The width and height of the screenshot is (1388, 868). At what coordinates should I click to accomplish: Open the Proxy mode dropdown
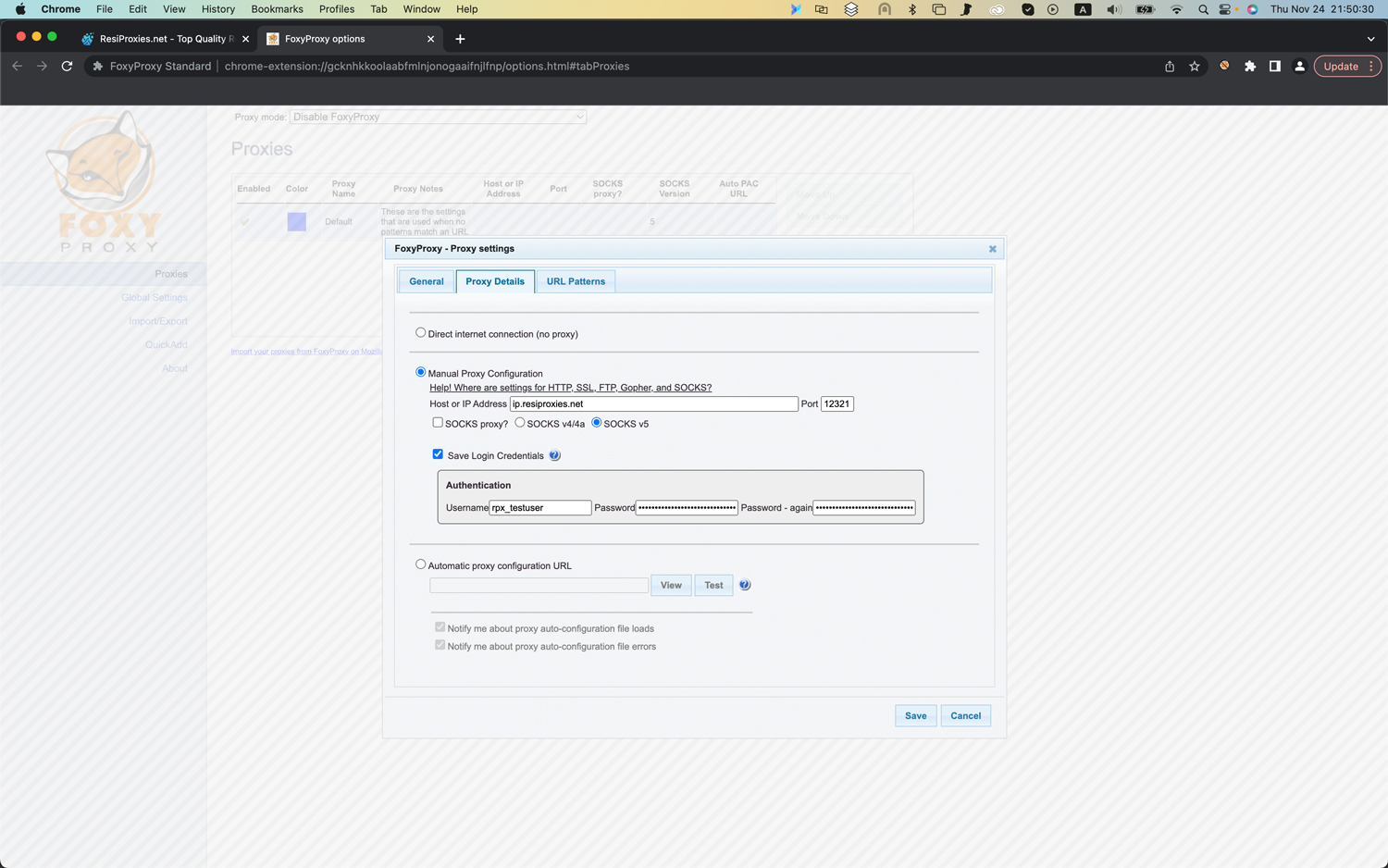[438, 117]
